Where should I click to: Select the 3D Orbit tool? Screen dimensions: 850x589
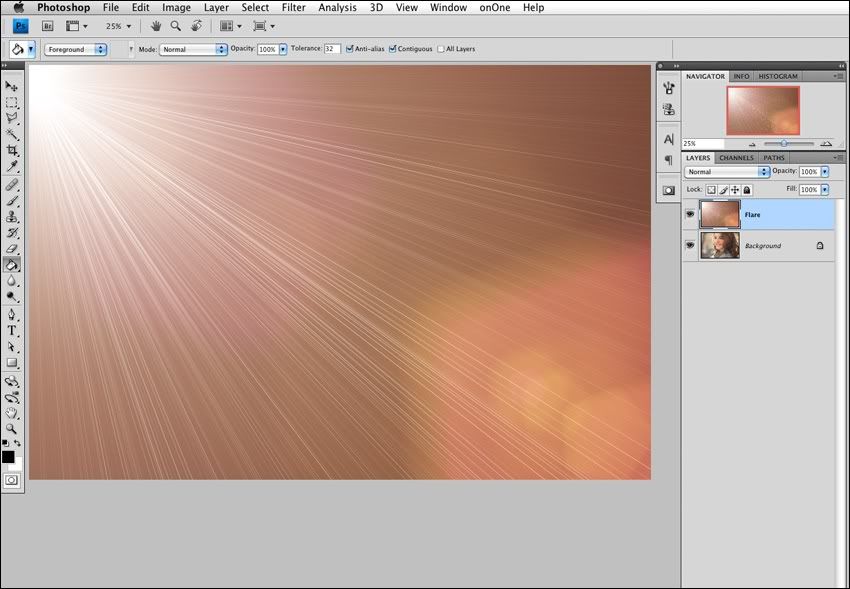point(11,398)
